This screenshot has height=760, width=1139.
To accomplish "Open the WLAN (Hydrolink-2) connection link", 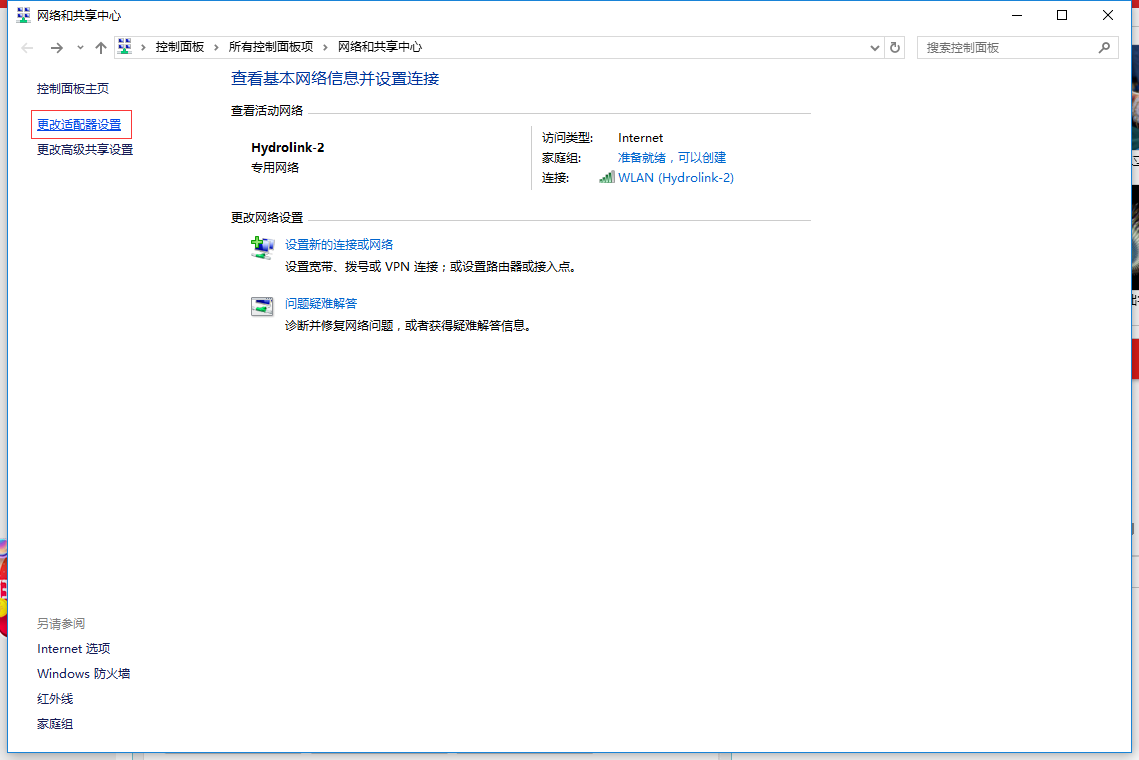I will click(676, 177).
